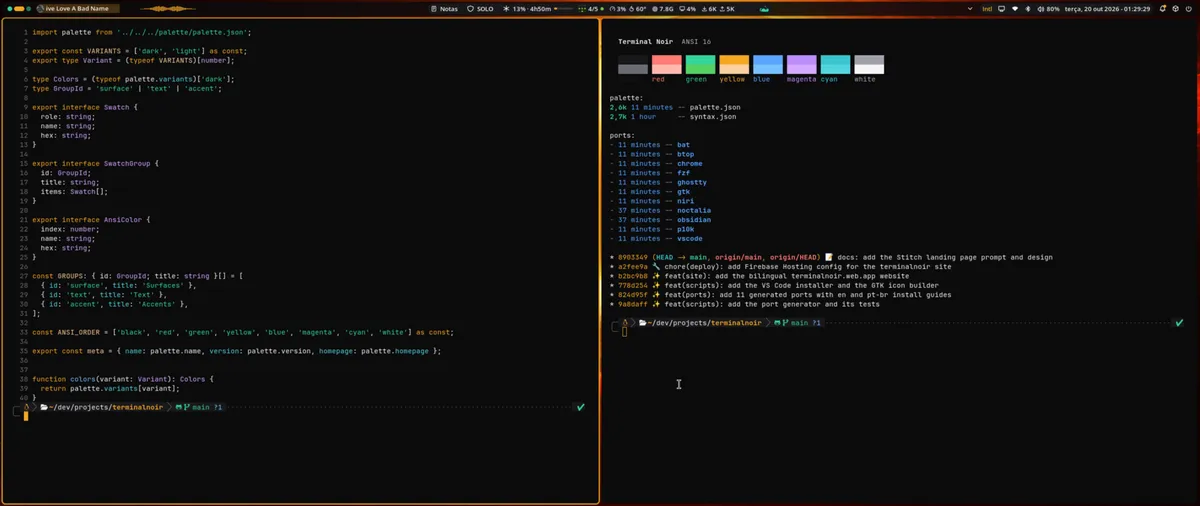Screen dimensions: 1200x506
Task: Open the control center icon beside the bell
Action: coord(1175,9)
